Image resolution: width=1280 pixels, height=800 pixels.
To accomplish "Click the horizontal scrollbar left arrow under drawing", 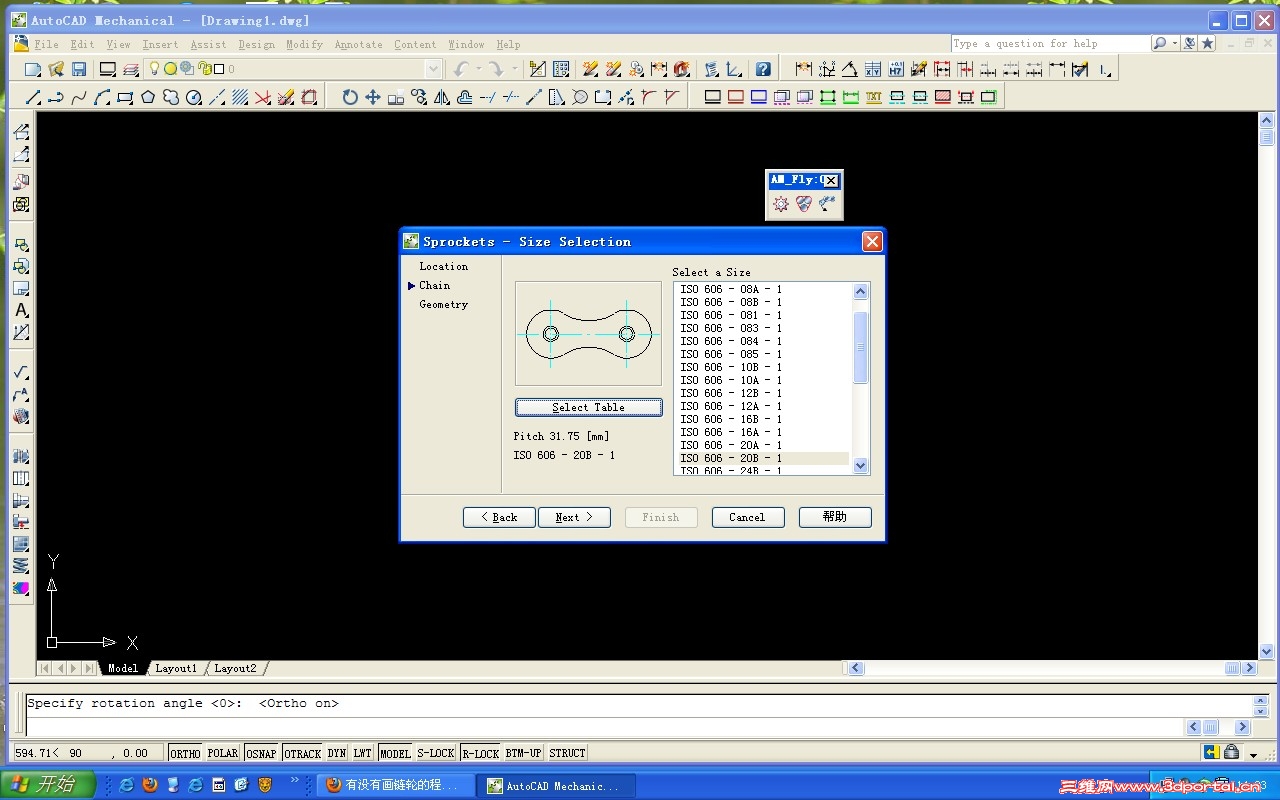I will [857, 668].
